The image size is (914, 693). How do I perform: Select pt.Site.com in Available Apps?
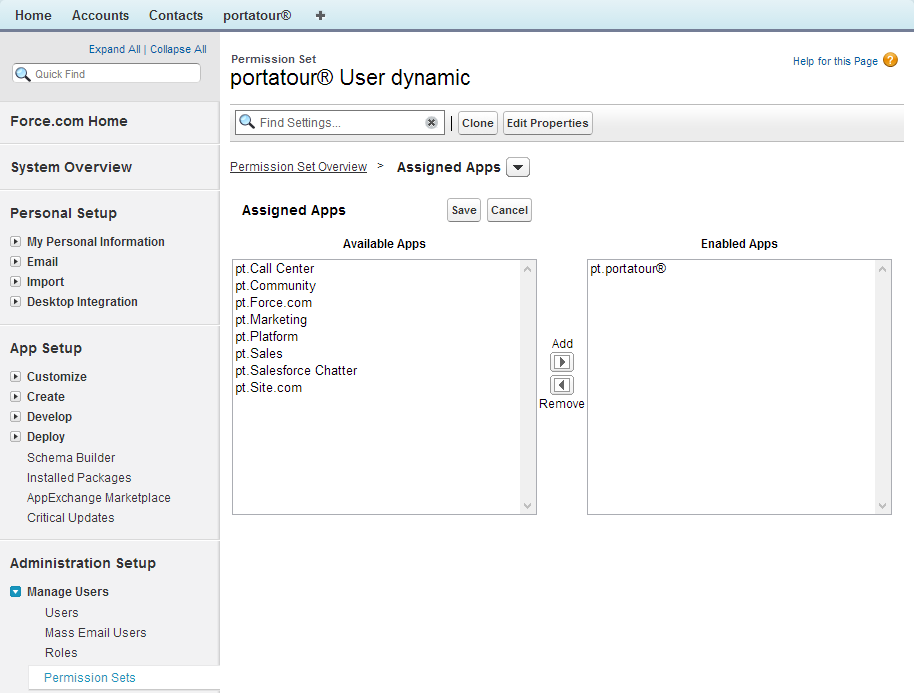(269, 388)
